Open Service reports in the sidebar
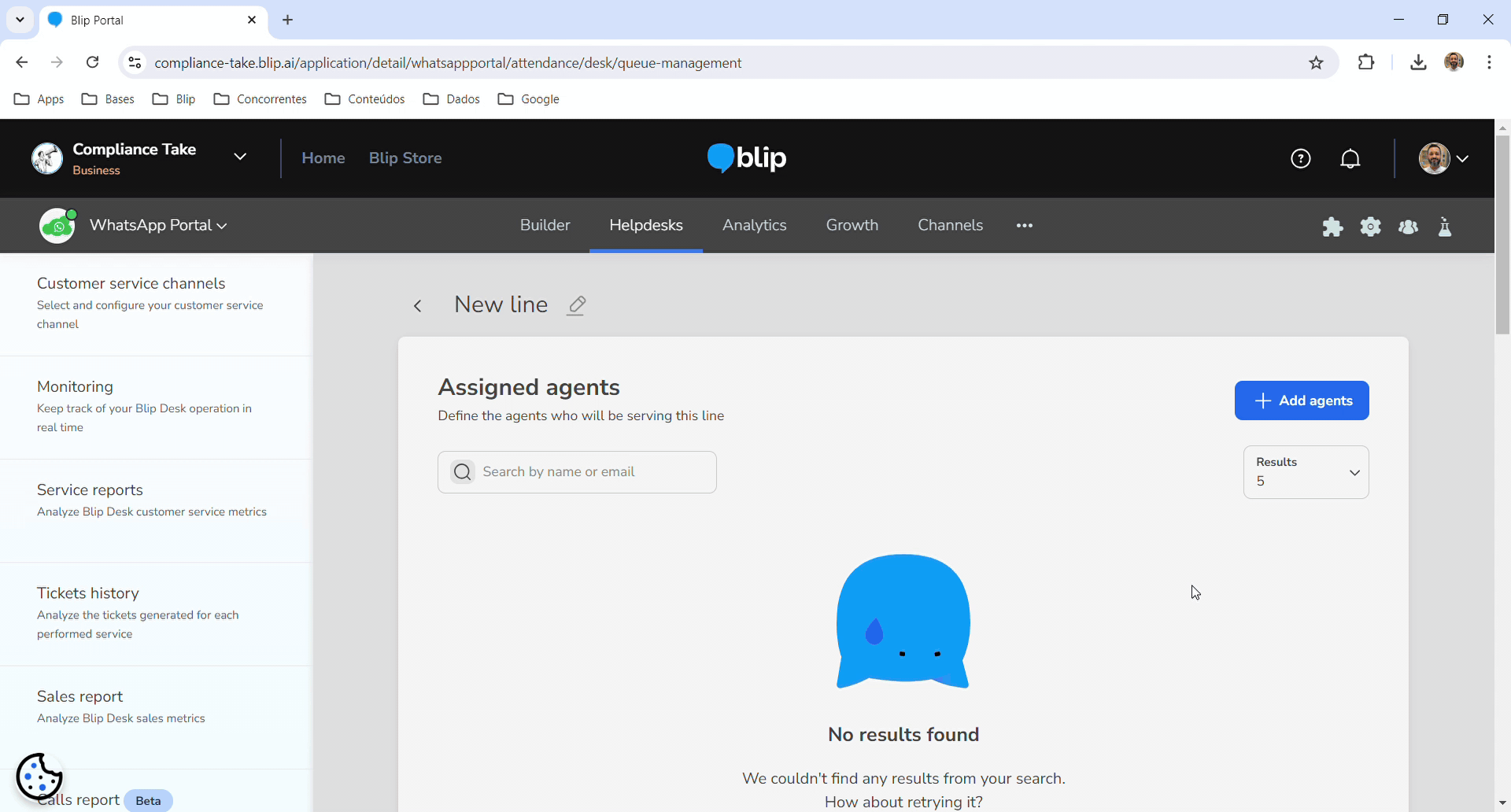Viewport: 1511px width, 812px height. pyautogui.click(x=156, y=511)
